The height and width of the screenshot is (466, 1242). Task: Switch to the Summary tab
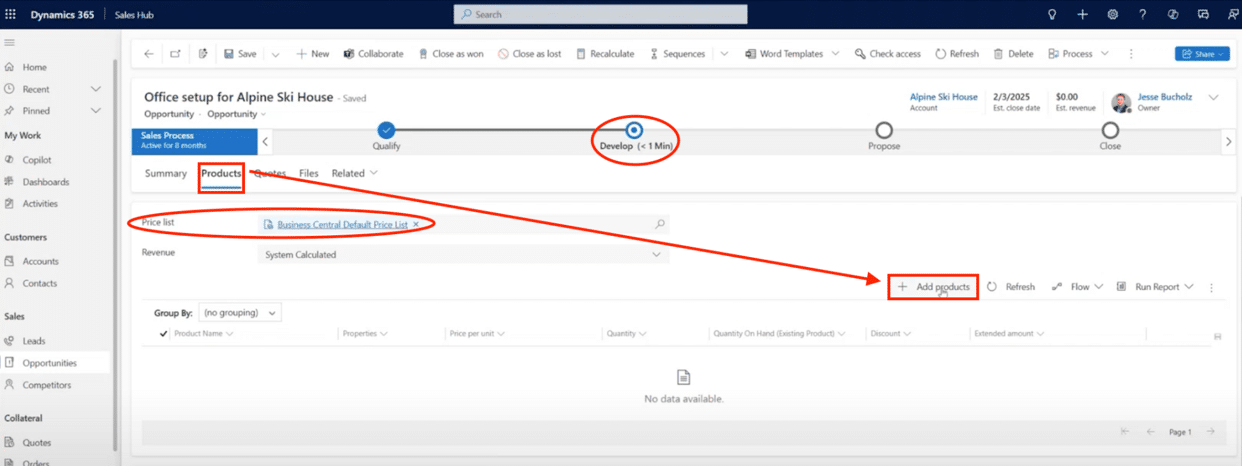pos(165,173)
